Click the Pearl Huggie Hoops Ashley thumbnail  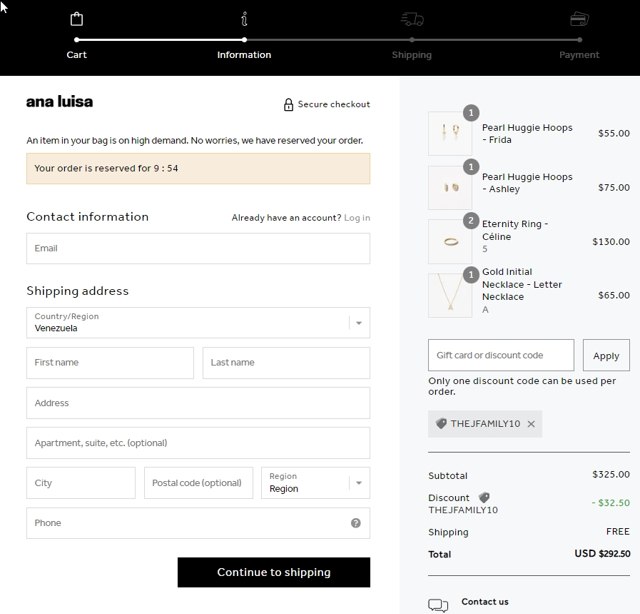click(x=450, y=187)
